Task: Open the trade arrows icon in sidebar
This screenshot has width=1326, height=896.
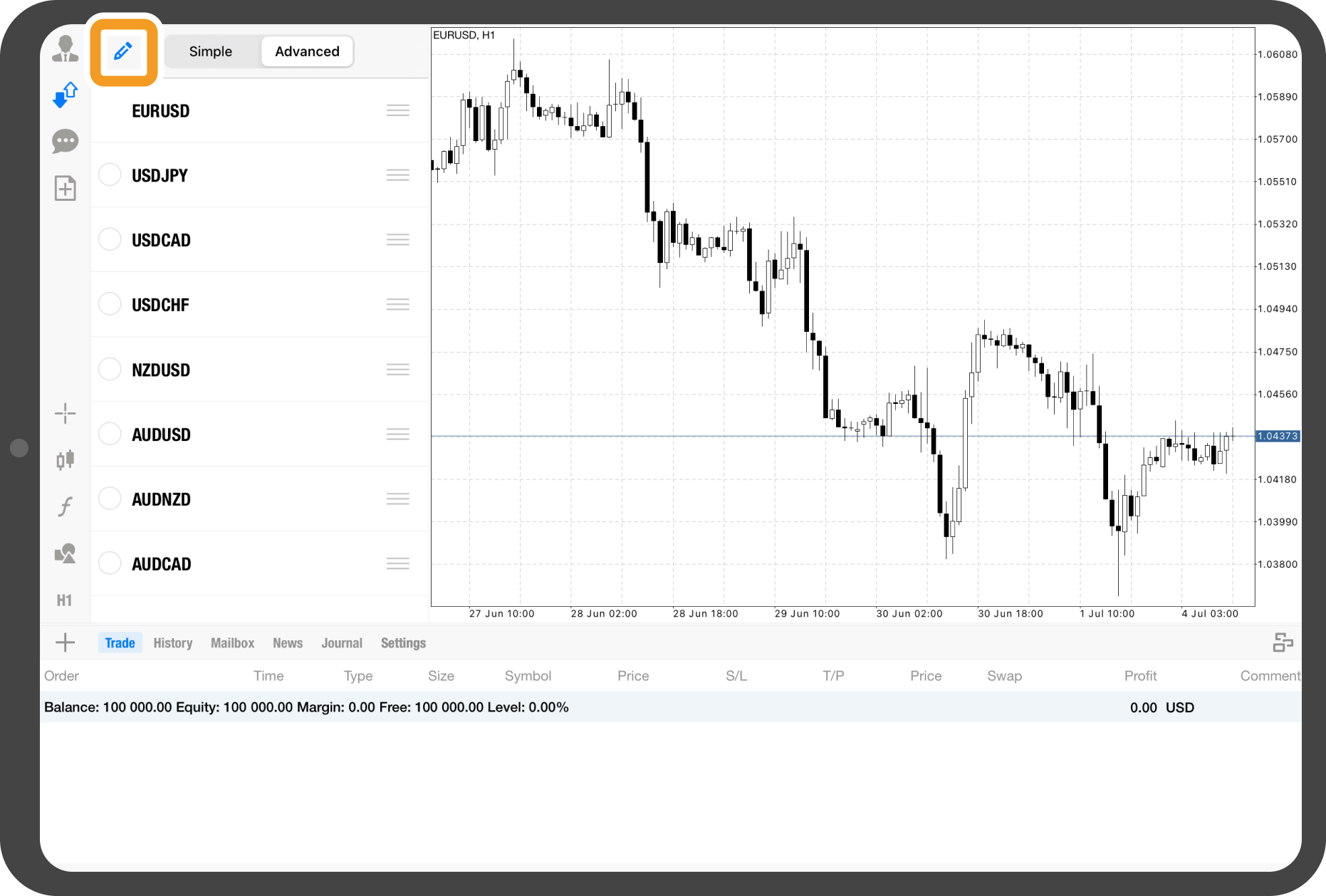Action: pyautogui.click(x=65, y=95)
